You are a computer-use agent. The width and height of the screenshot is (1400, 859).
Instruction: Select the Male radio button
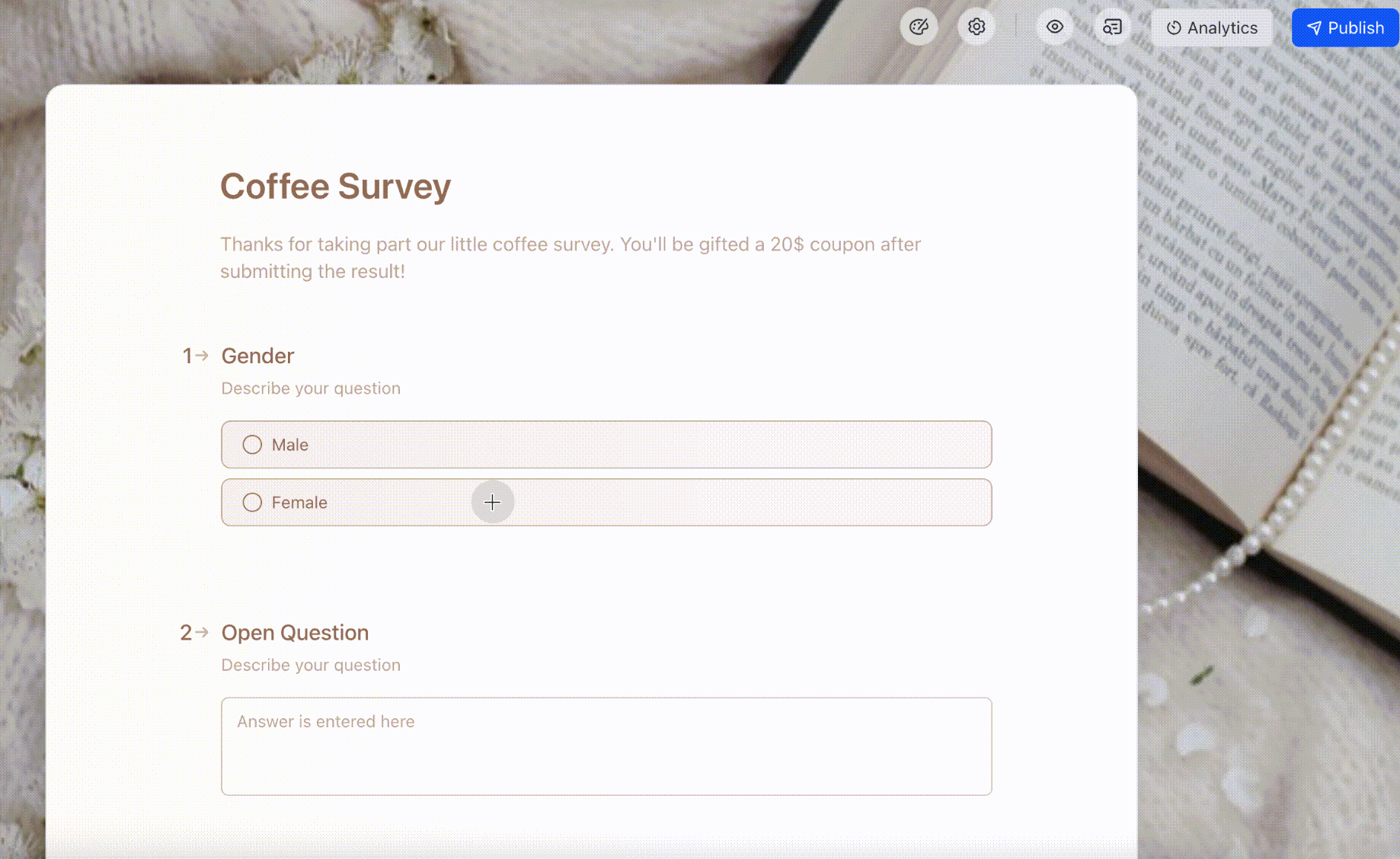tap(252, 445)
